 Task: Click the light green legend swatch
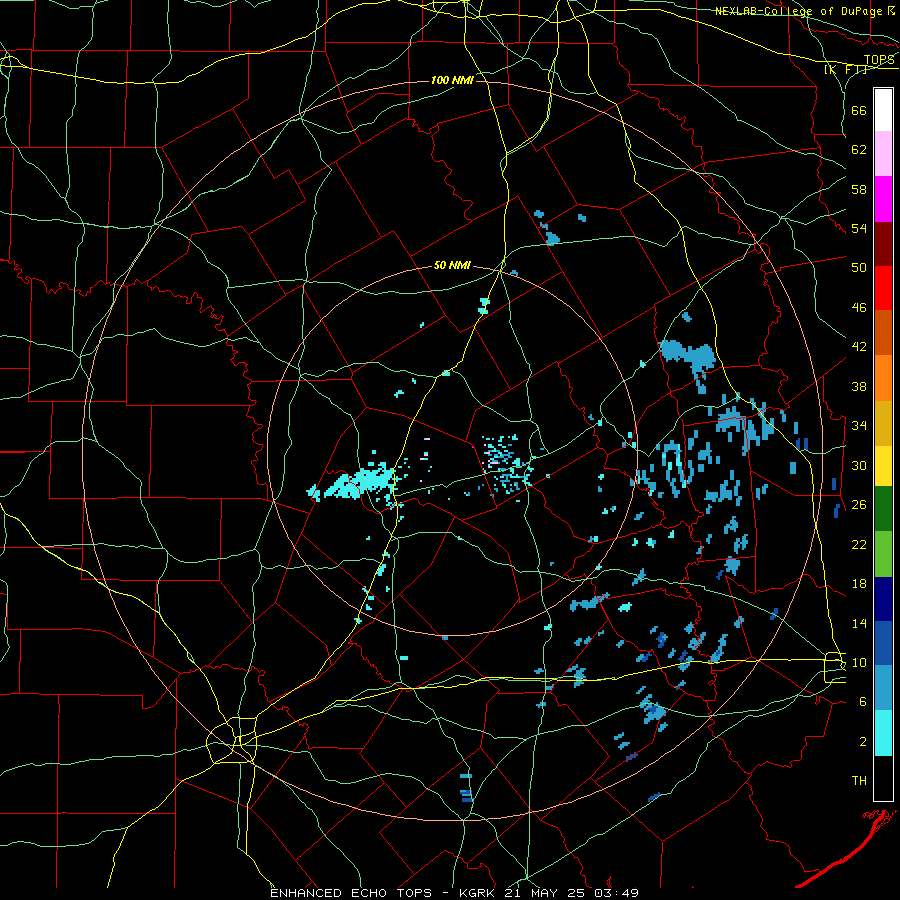point(883,554)
